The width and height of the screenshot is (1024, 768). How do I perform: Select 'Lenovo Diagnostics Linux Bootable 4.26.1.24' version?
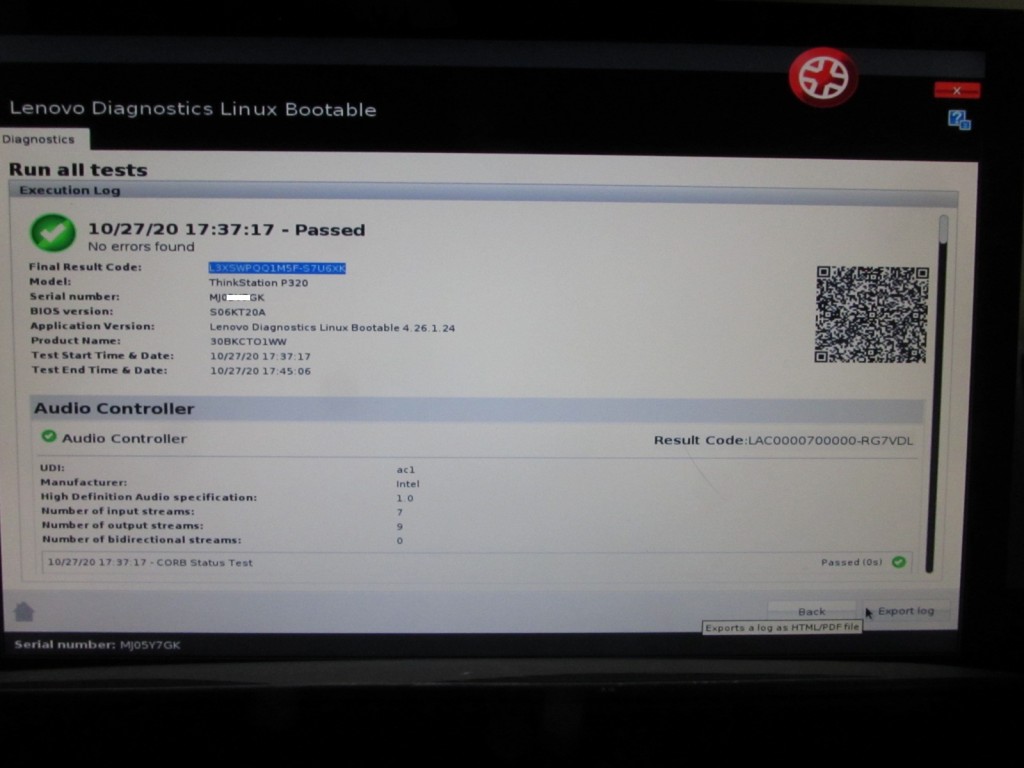[332, 328]
